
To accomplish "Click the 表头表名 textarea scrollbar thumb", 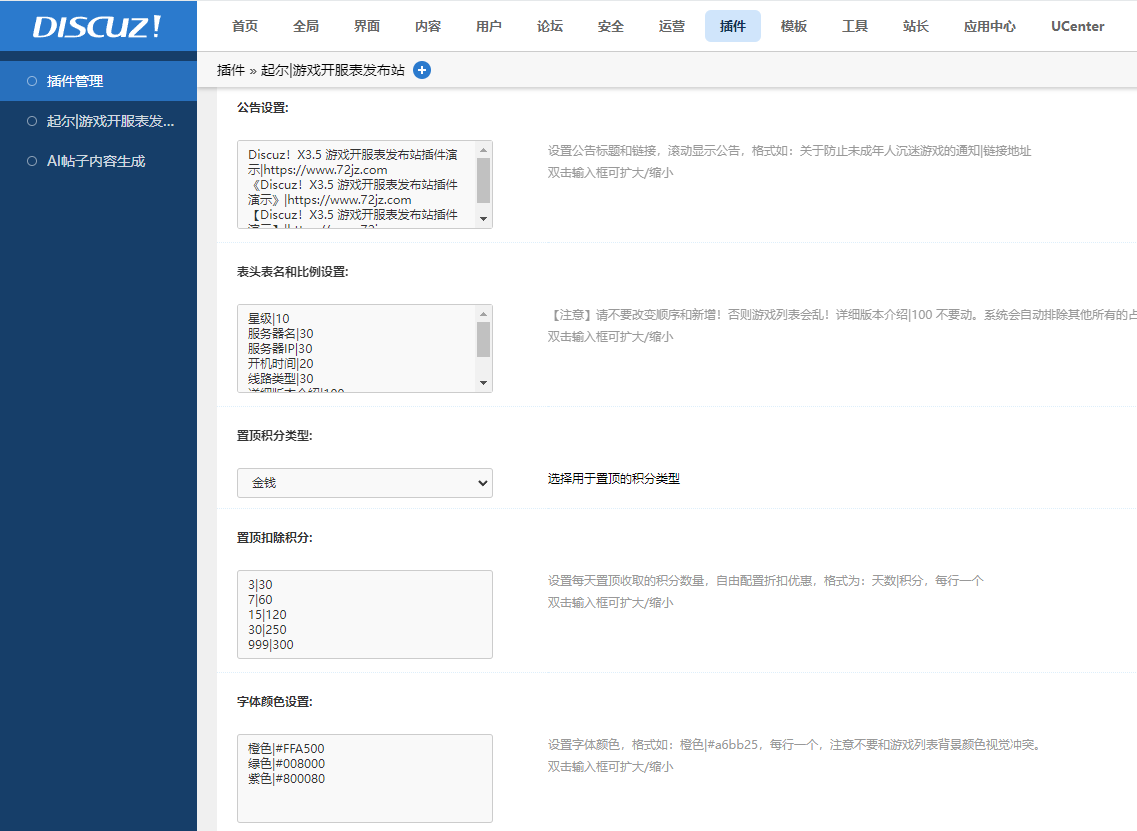I will pos(484,339).
